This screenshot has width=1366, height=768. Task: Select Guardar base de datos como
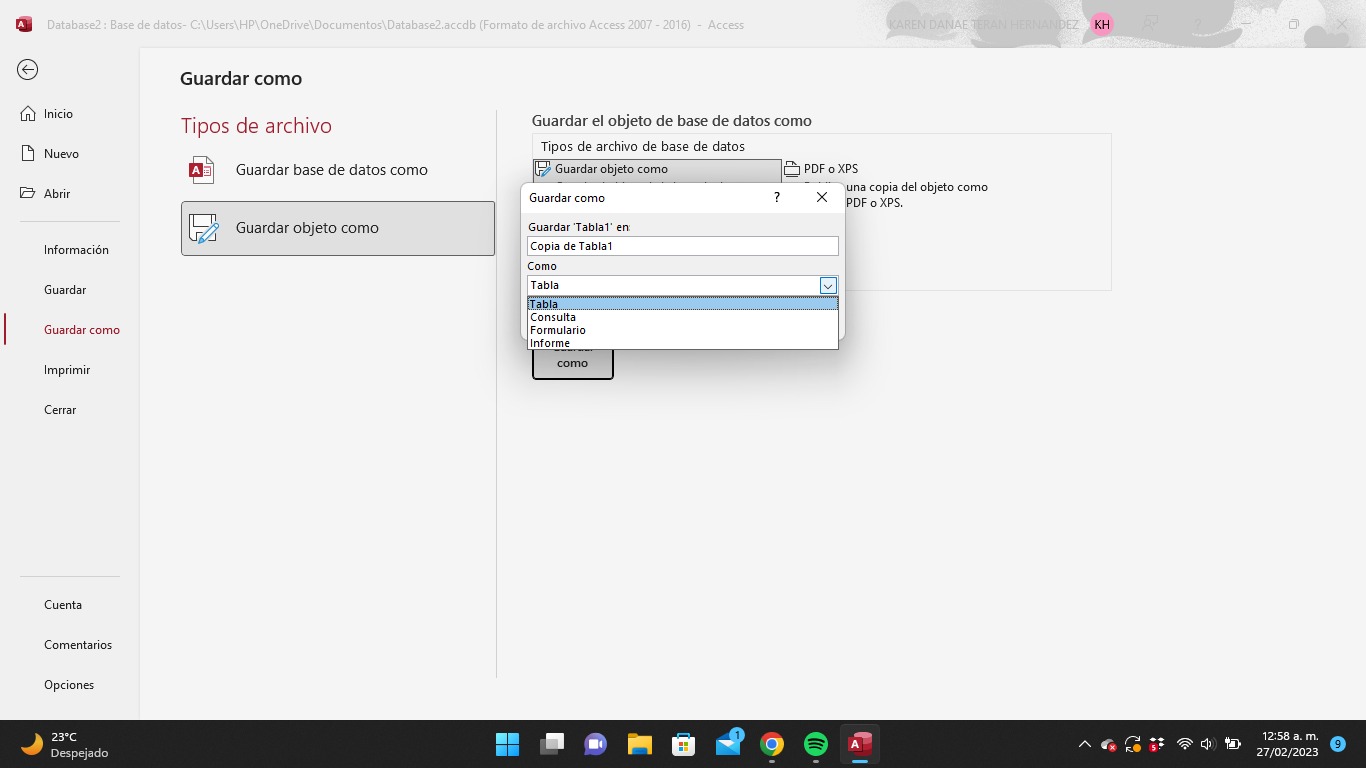pyautogui.click(x=331, y=170)
